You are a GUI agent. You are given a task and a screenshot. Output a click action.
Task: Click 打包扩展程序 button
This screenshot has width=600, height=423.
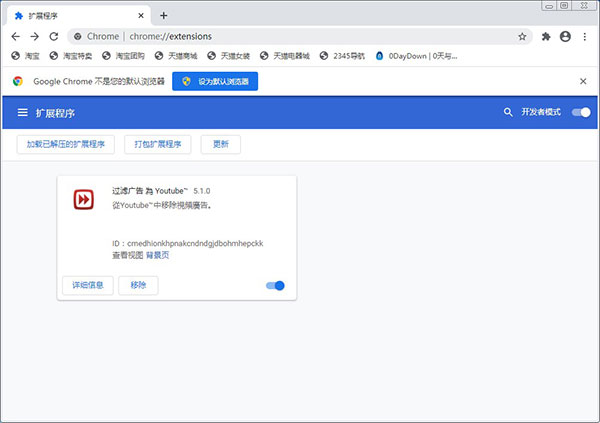158,144
